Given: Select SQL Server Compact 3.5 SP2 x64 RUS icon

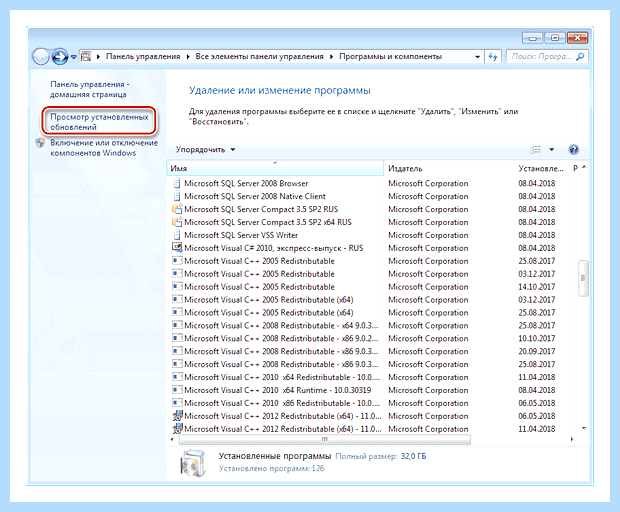Looking at the screenshot, I should (177, 222).
